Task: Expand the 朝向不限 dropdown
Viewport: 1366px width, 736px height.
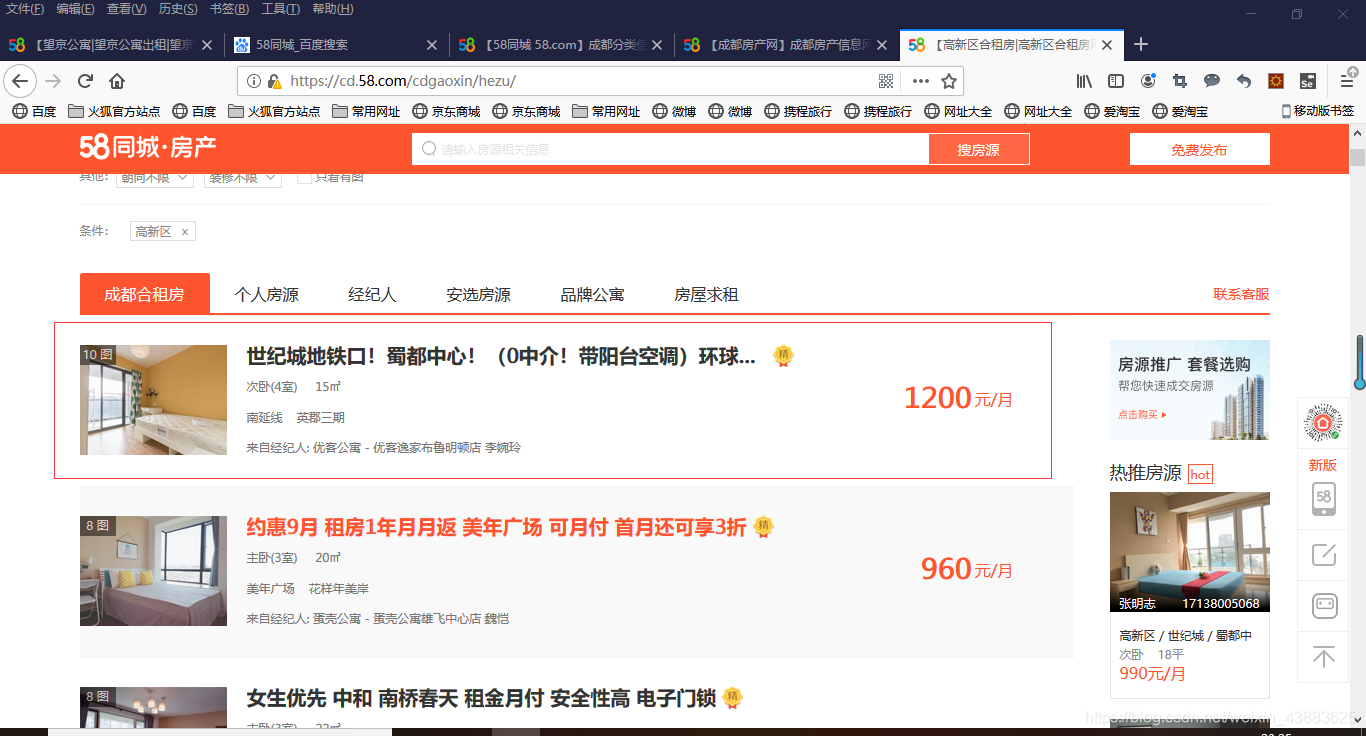Action: (155, 178)
